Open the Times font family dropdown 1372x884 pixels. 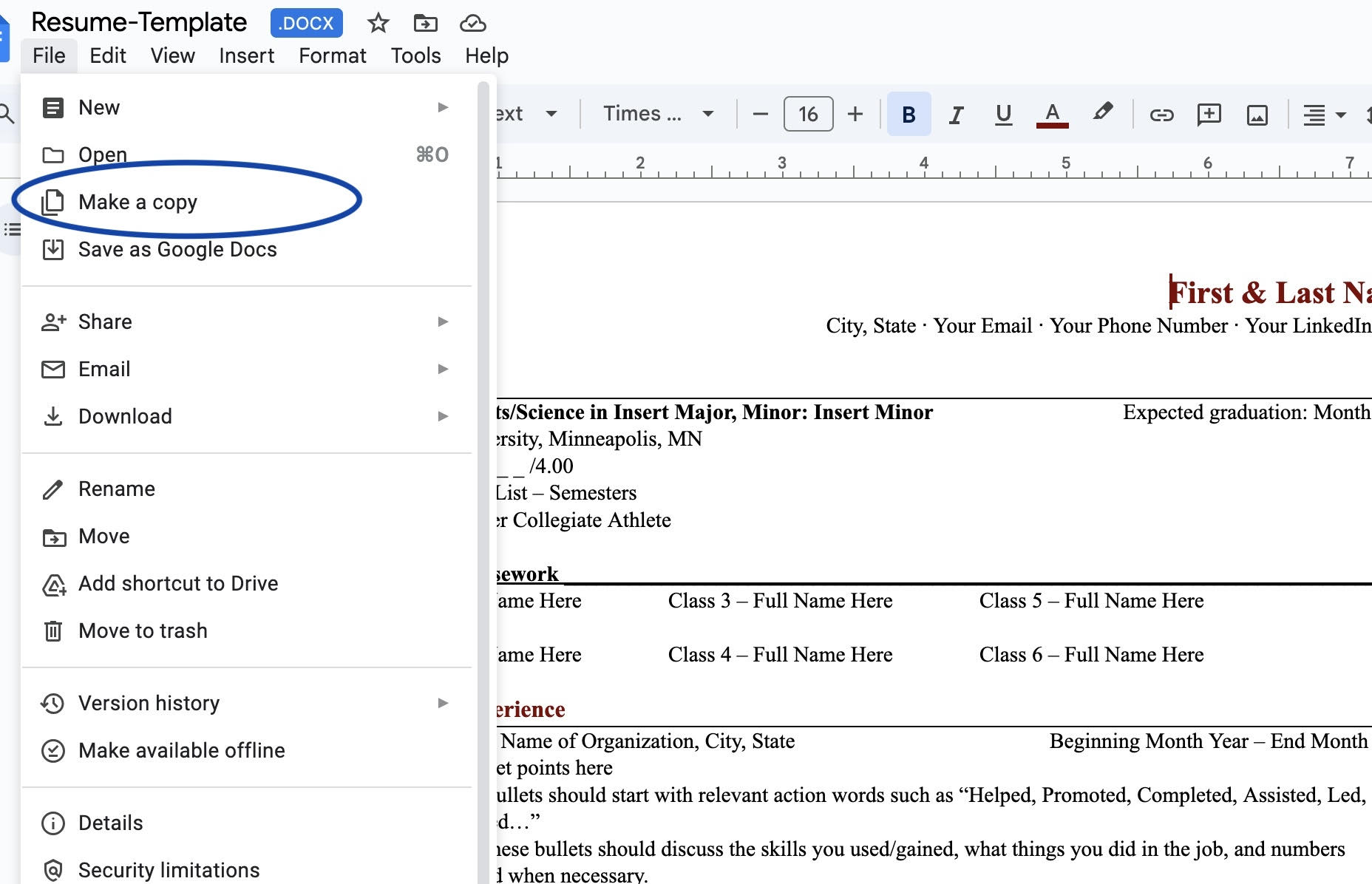click(x=656, y=114)
